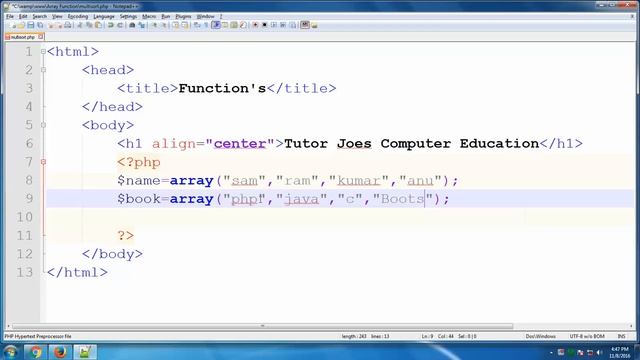The height and width of the screenshot is (360, 640).
Task: Select the multisort.php document tab
Action: [23, 37]
